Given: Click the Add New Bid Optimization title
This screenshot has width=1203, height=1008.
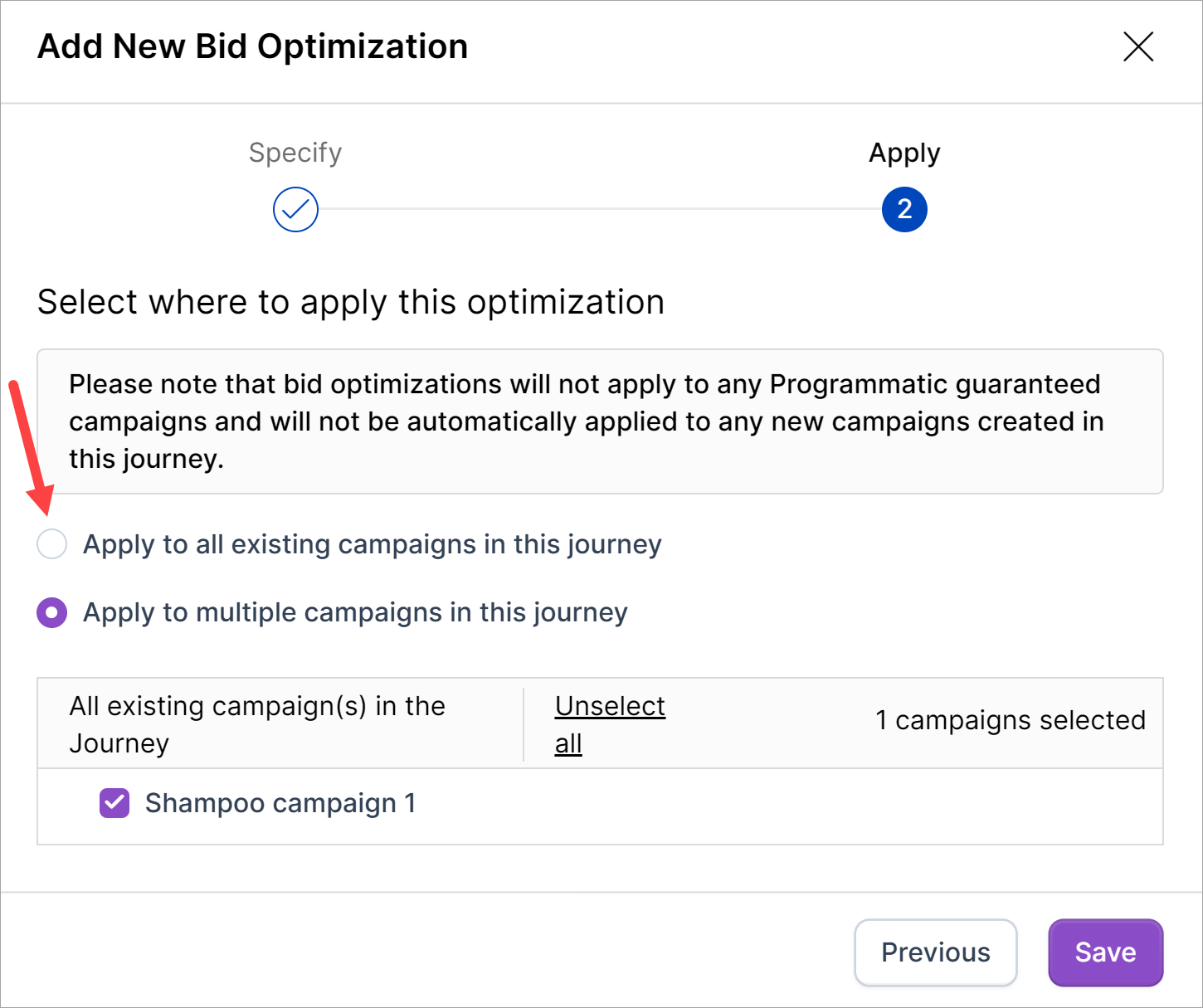Looking at the screenshot, I should click(x=253, y=47).
